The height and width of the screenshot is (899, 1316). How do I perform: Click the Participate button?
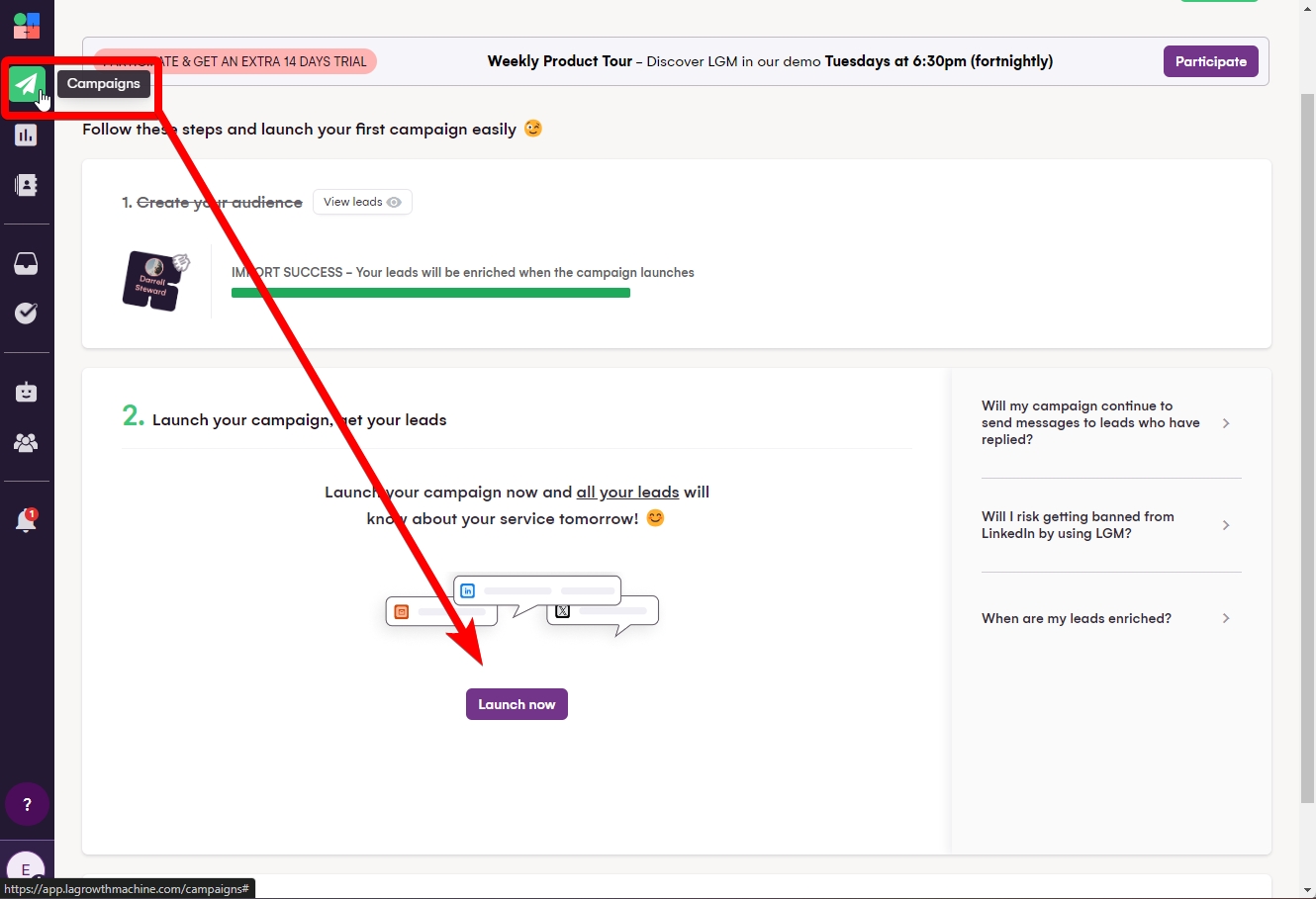1210,61
